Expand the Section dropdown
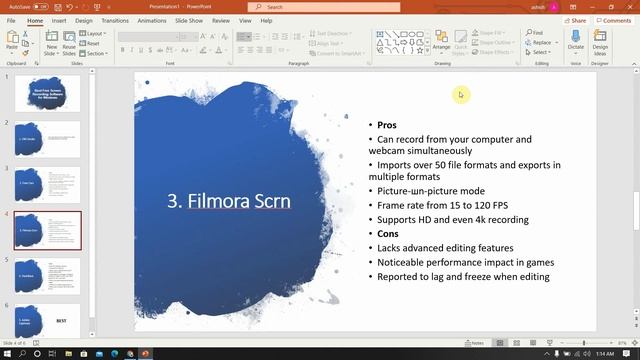640x360 pixels. 93,53
